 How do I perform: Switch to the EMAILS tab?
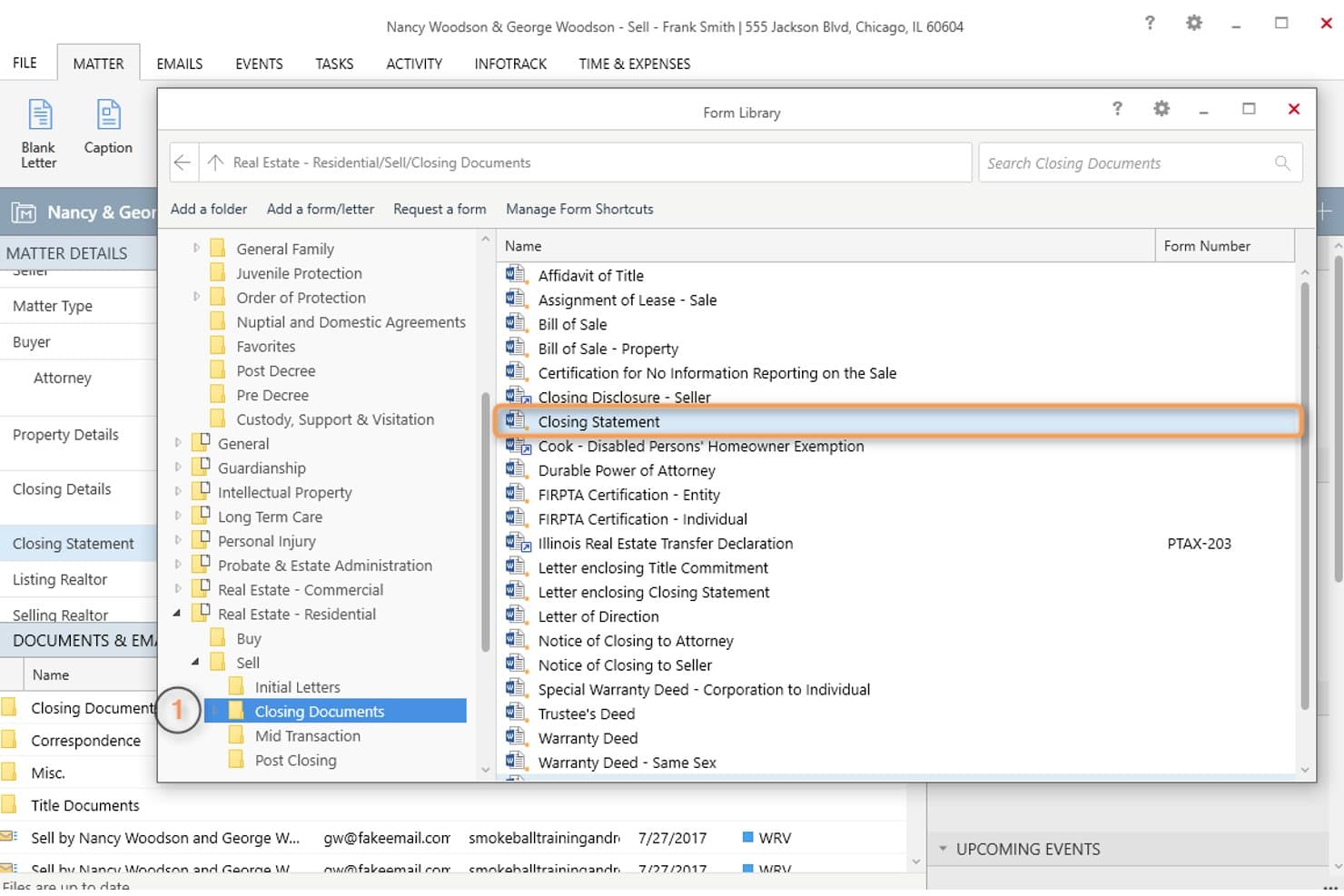[180, 64]
